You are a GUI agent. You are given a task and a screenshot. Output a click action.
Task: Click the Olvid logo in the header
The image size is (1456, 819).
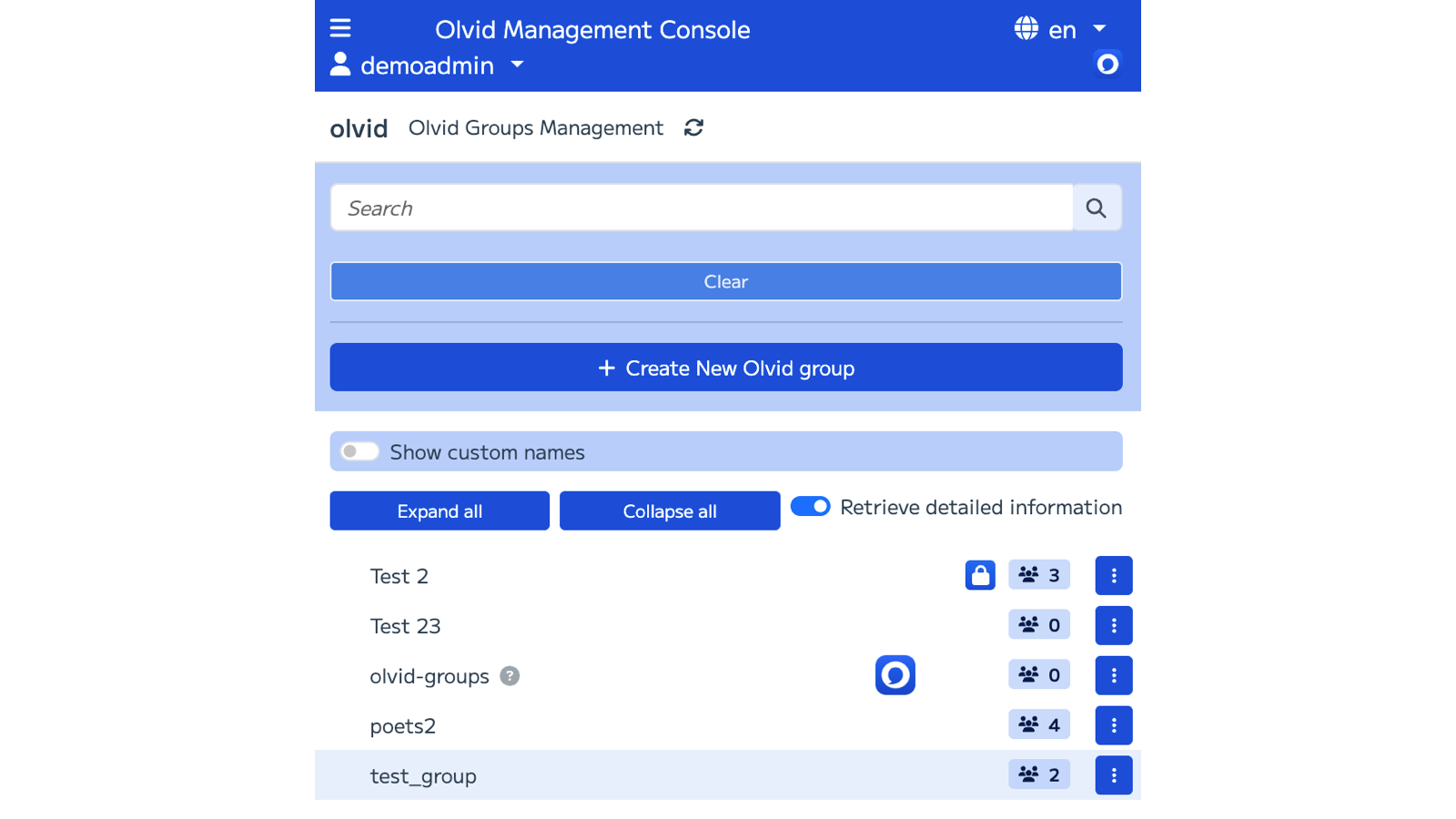1107,64
